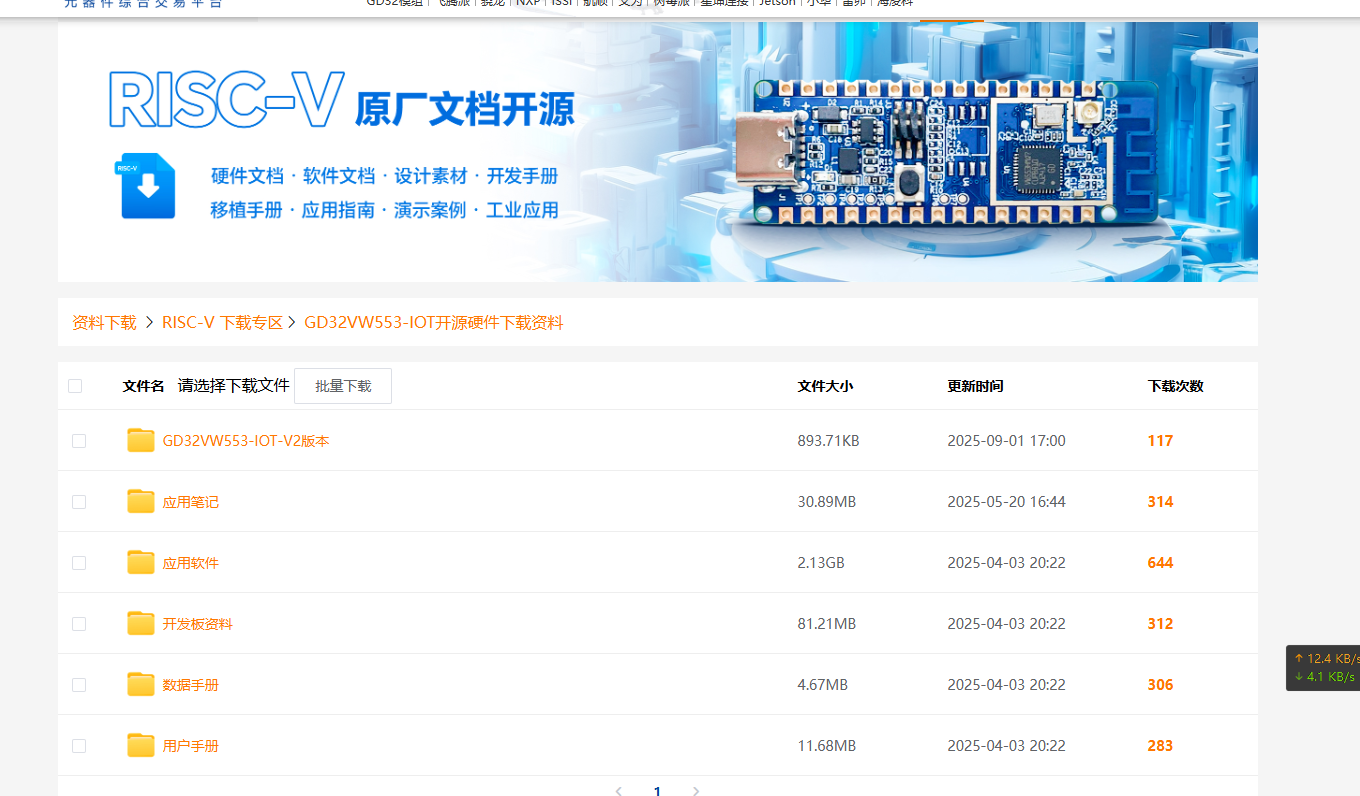The width and height of the screenshot is (1360, 796).
Task: Click the 应用软件 folder icon
Action: (x=141, y=563)
